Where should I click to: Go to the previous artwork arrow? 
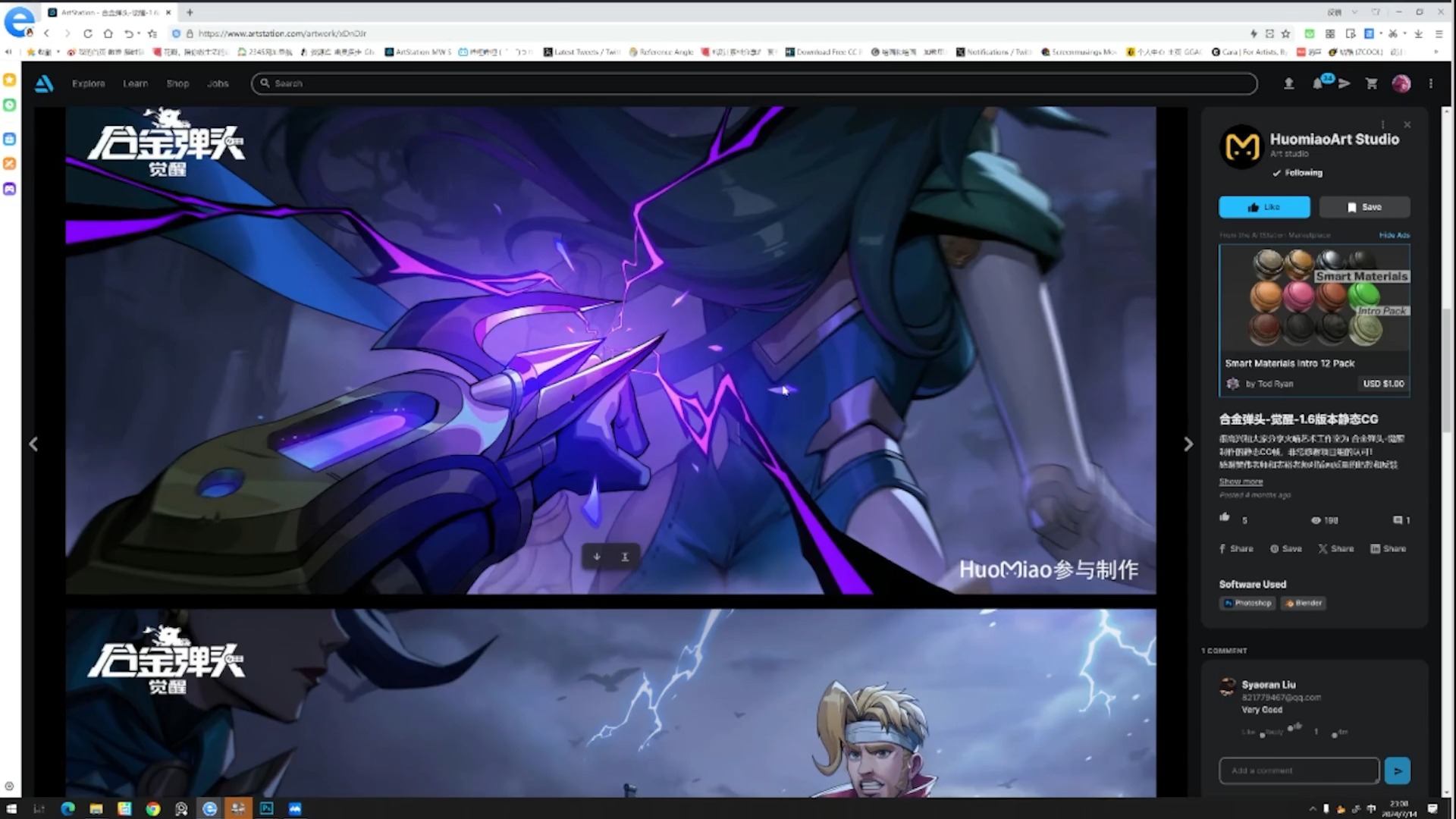tap(33, 444)
